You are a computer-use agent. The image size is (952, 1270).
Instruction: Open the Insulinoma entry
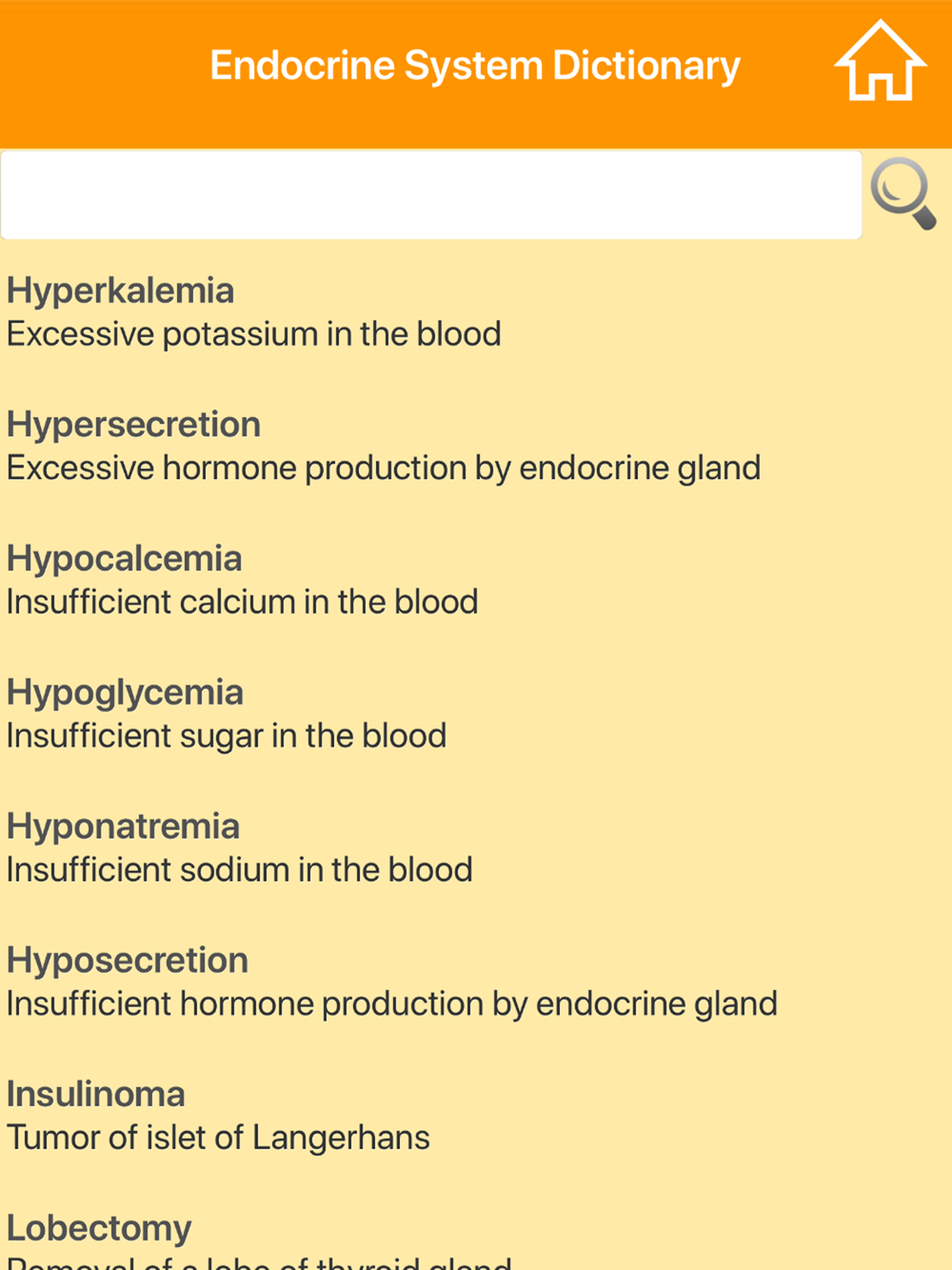95,1095
